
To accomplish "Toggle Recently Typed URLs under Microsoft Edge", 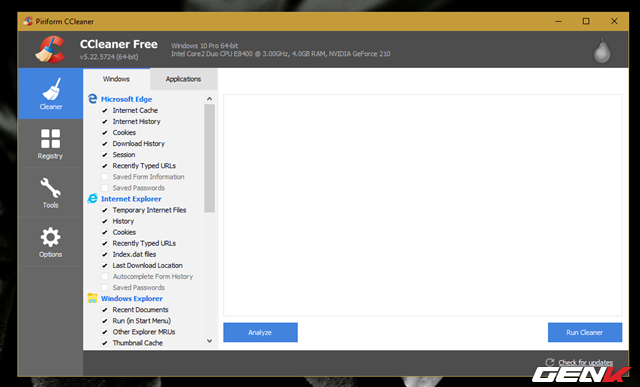I will [105, 166].
